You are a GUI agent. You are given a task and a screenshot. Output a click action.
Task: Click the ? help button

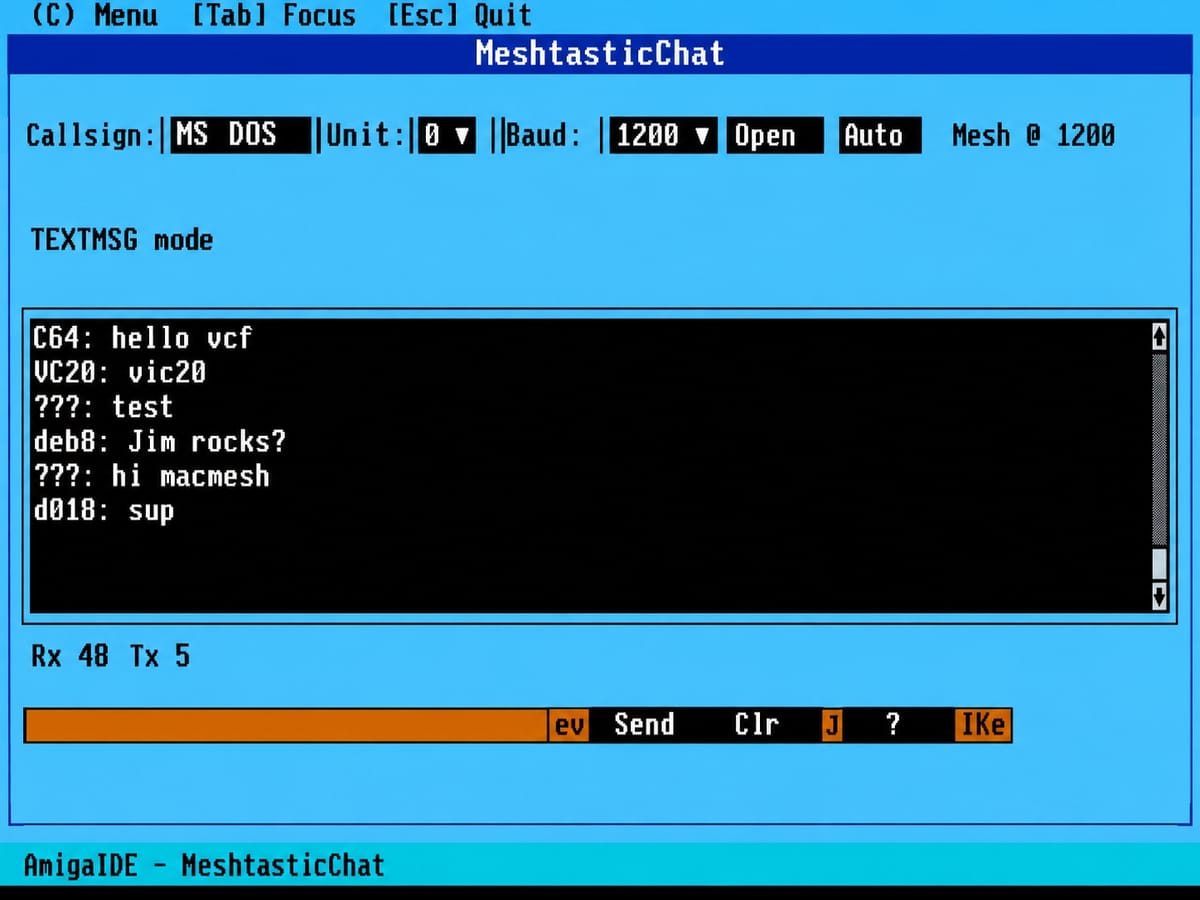point(893,725)
